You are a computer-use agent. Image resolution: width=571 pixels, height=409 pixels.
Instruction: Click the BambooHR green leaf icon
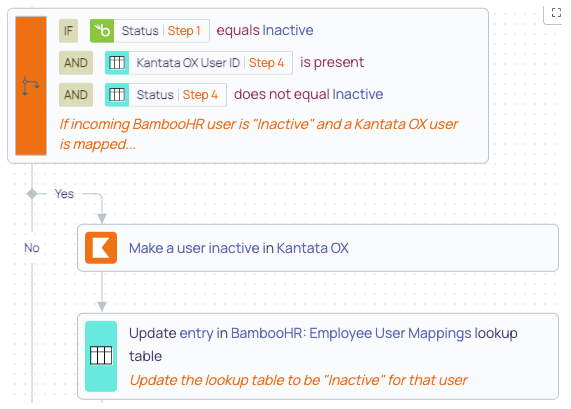pos(102,31)
